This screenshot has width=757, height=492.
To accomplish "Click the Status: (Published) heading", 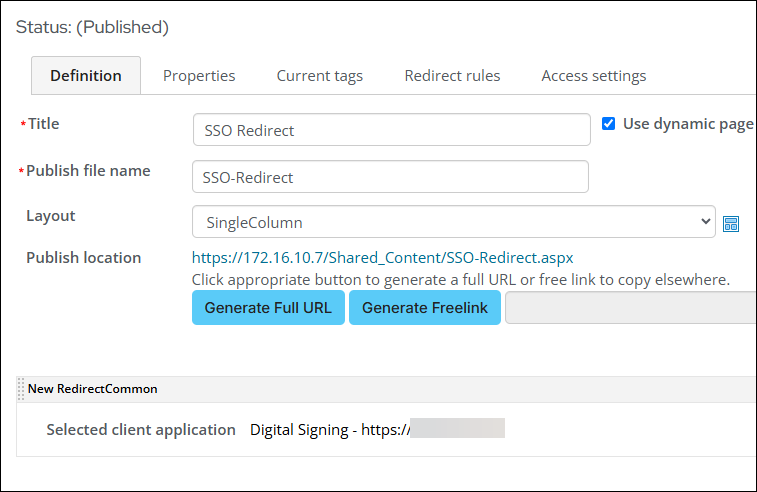I will tap(92, 27).
